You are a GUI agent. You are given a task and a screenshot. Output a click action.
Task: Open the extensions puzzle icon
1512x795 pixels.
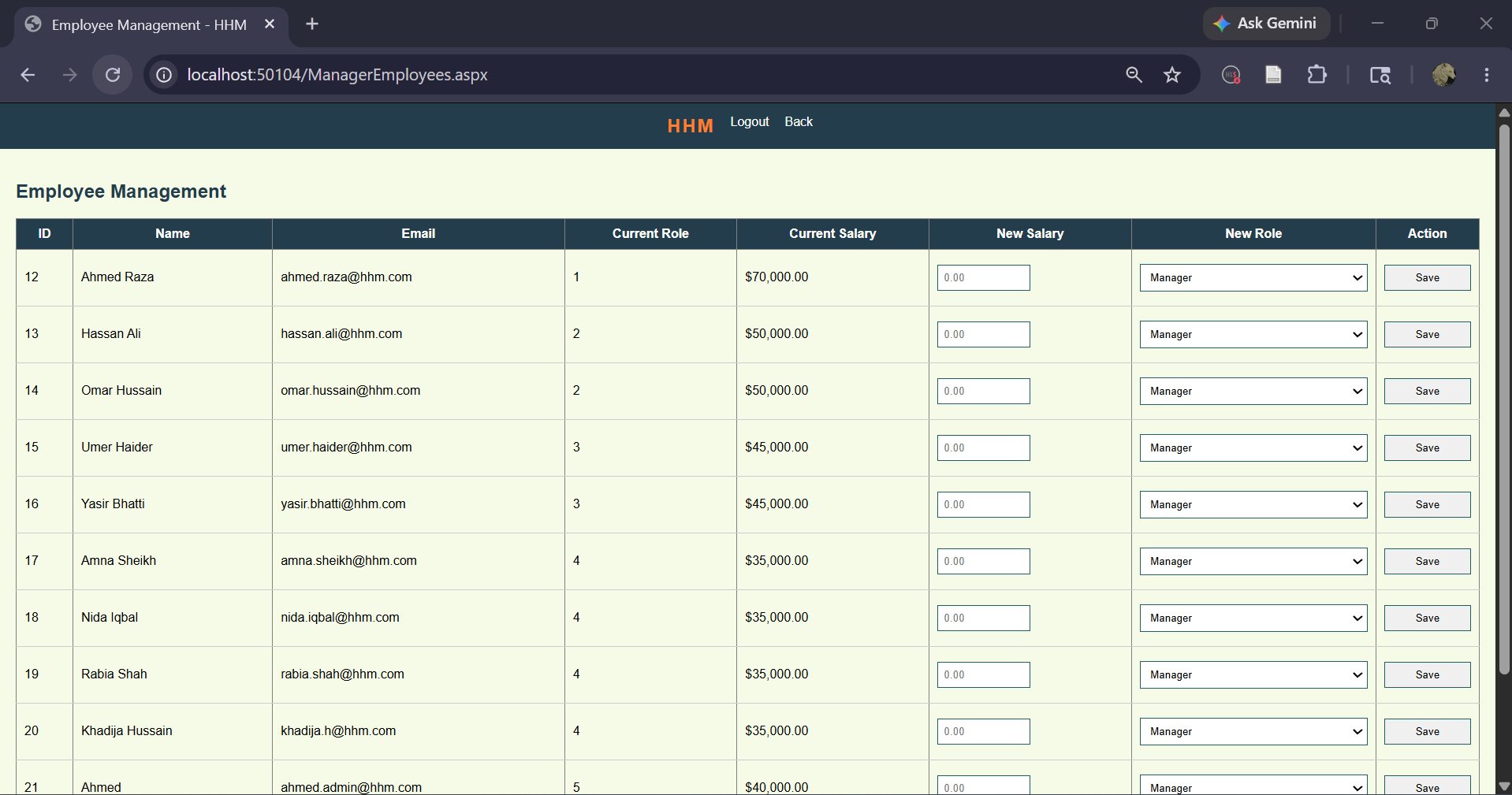[x=1316, y=75]
